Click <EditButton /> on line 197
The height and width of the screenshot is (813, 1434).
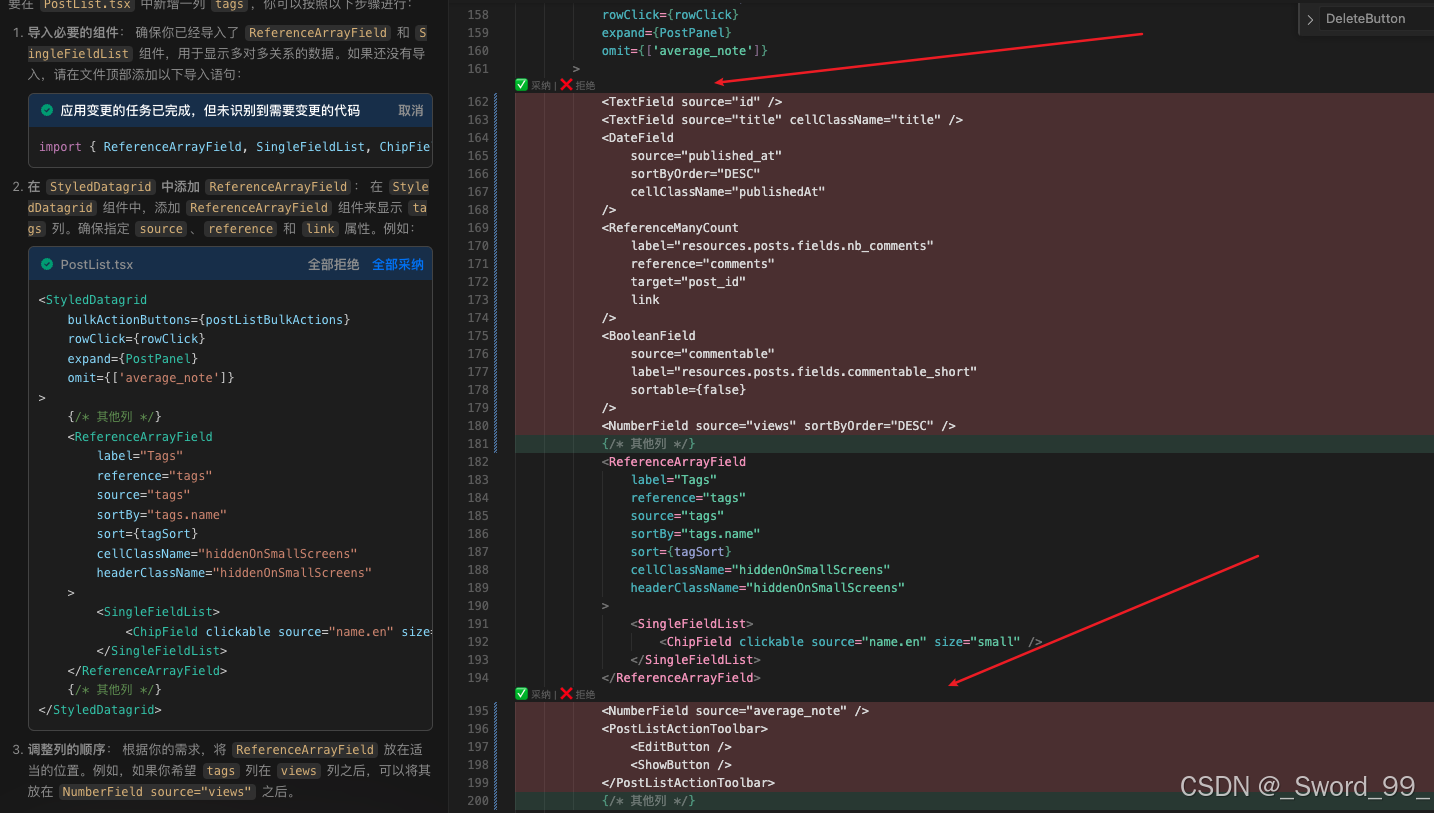(x=681, y=747)
